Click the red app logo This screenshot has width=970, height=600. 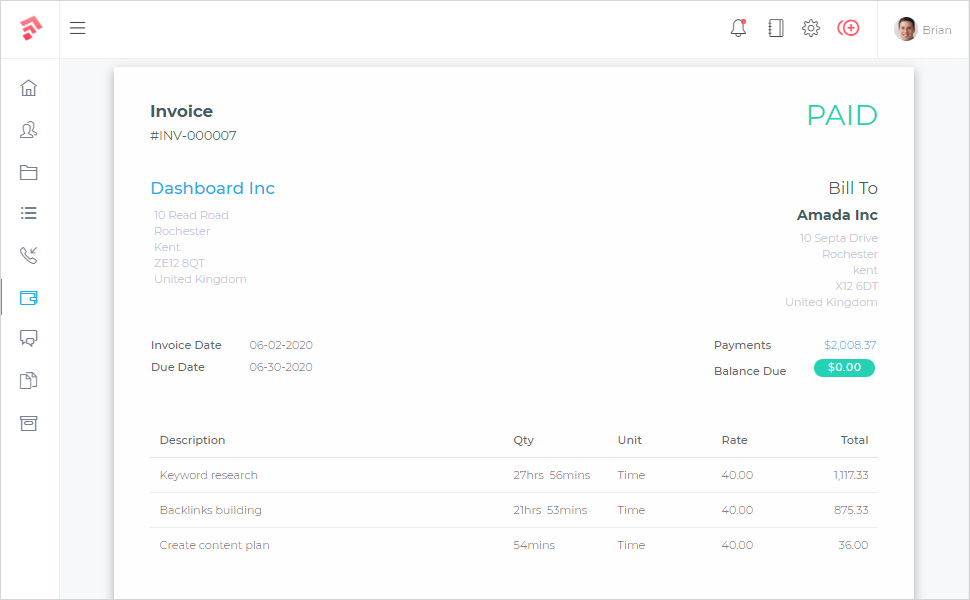30,28
